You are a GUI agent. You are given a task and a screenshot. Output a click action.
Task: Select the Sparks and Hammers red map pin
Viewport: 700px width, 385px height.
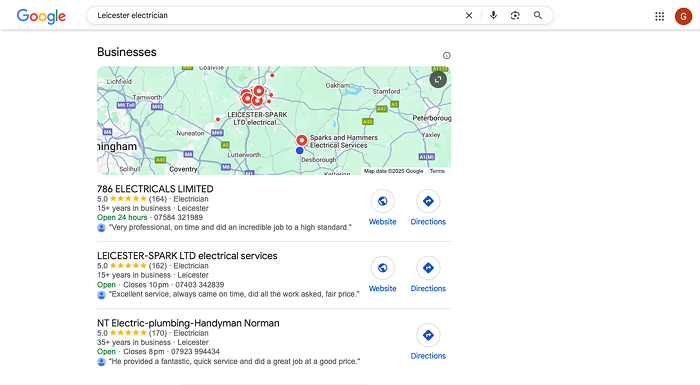click(302, 140)
